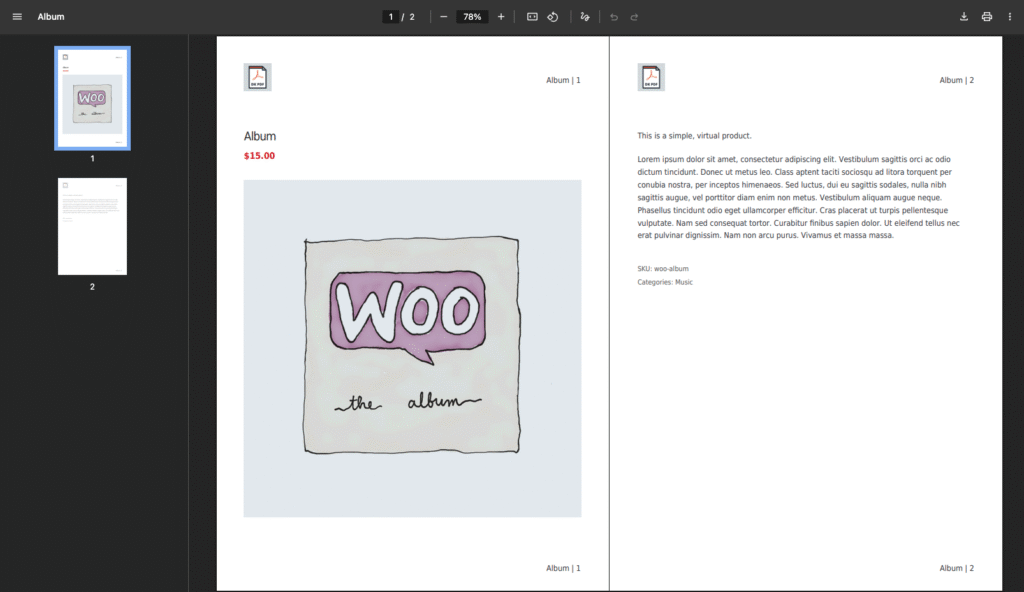Zoom in on the document

point(500,16)
